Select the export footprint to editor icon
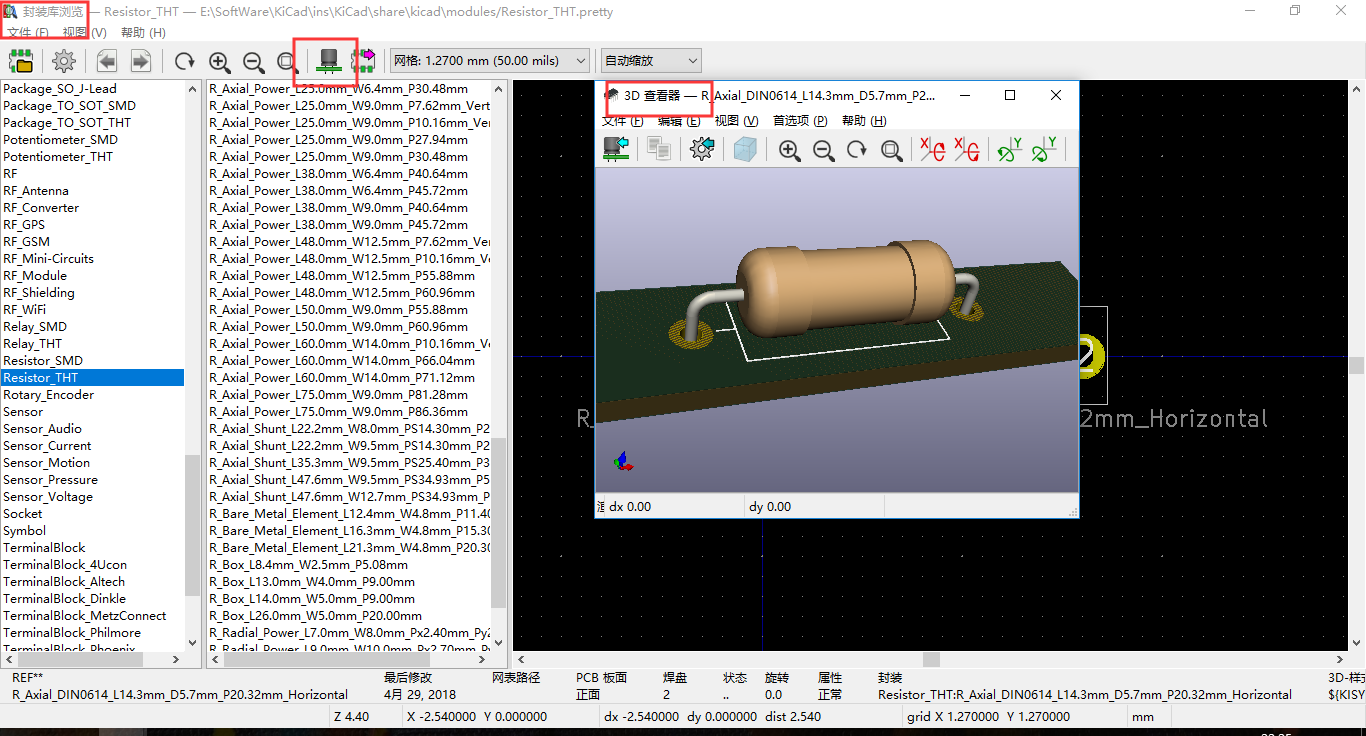Viewport: 1366px width, 736px height. [x=364, y=60]
